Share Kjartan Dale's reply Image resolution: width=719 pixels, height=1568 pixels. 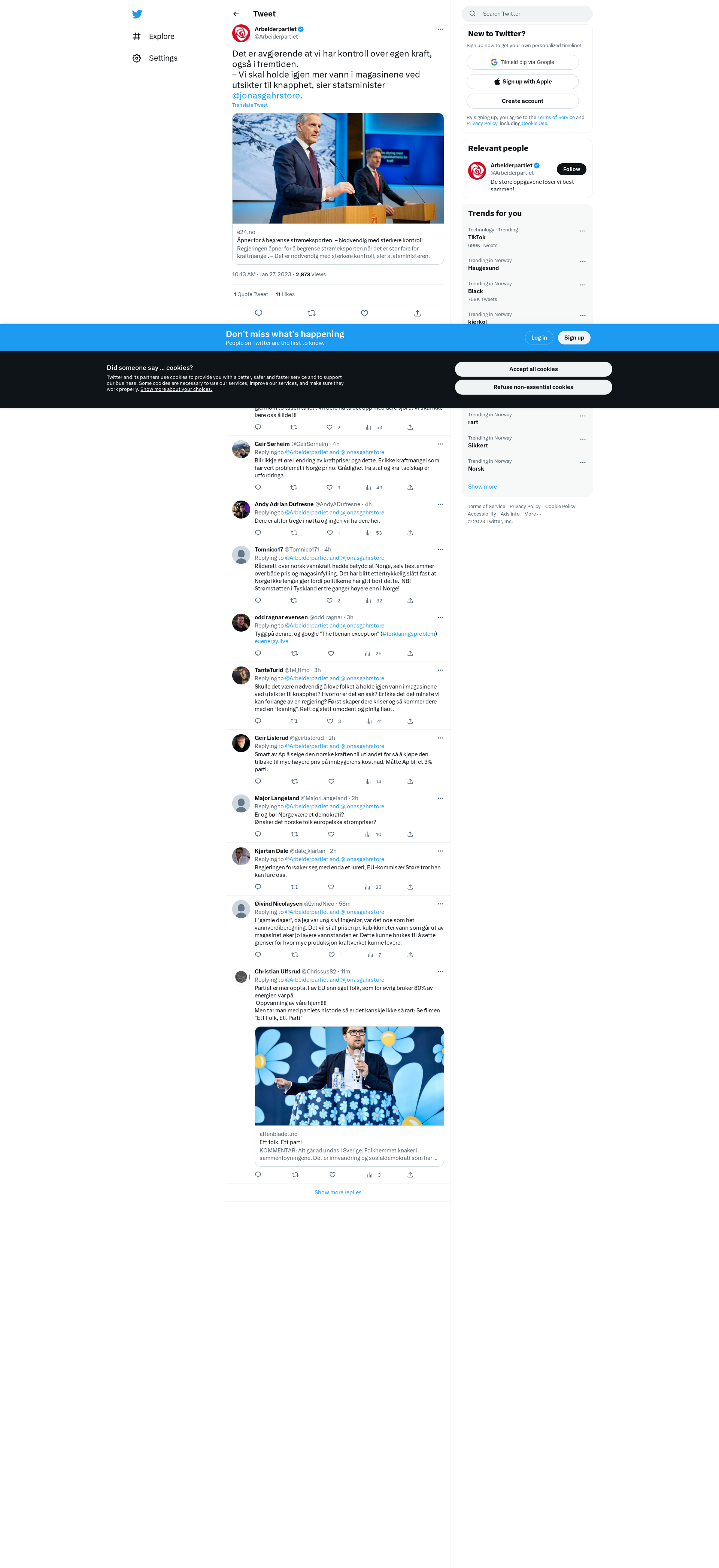[410, 887]
